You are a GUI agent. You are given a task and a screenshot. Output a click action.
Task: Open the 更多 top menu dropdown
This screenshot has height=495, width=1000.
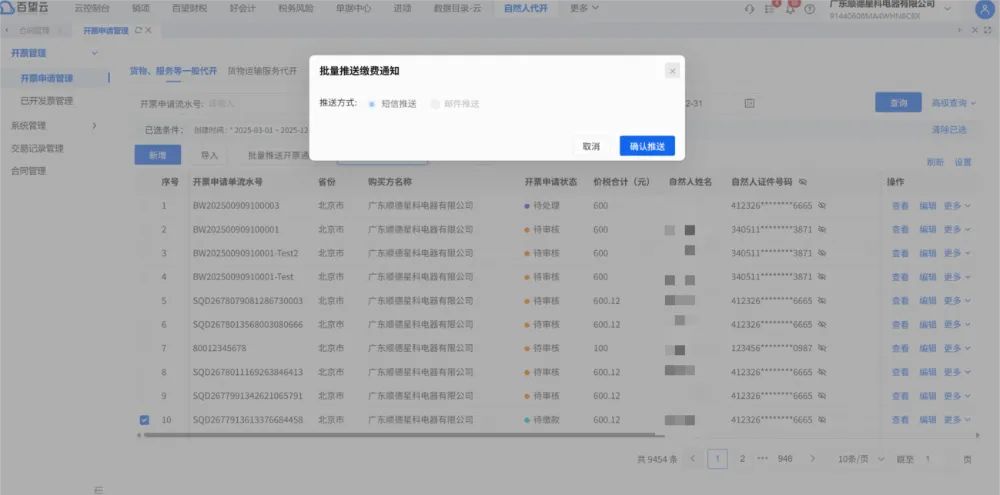[584, 8]
